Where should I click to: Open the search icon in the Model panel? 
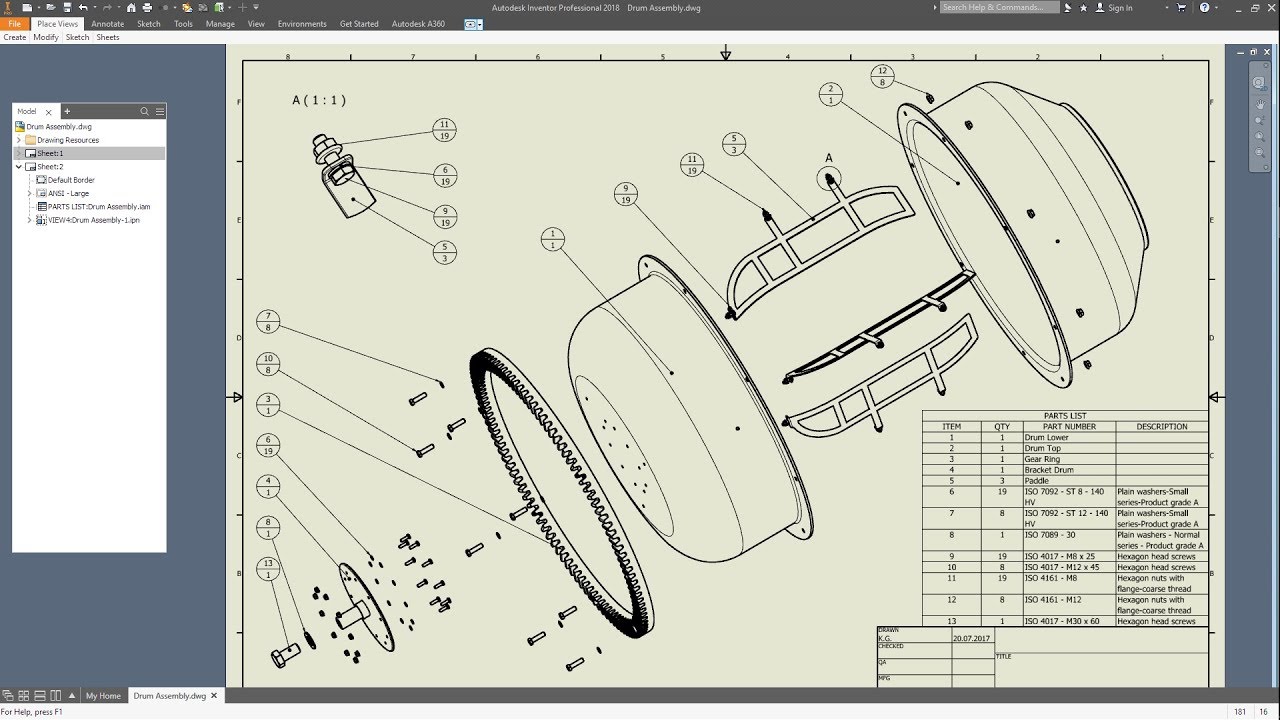point(144,111)
